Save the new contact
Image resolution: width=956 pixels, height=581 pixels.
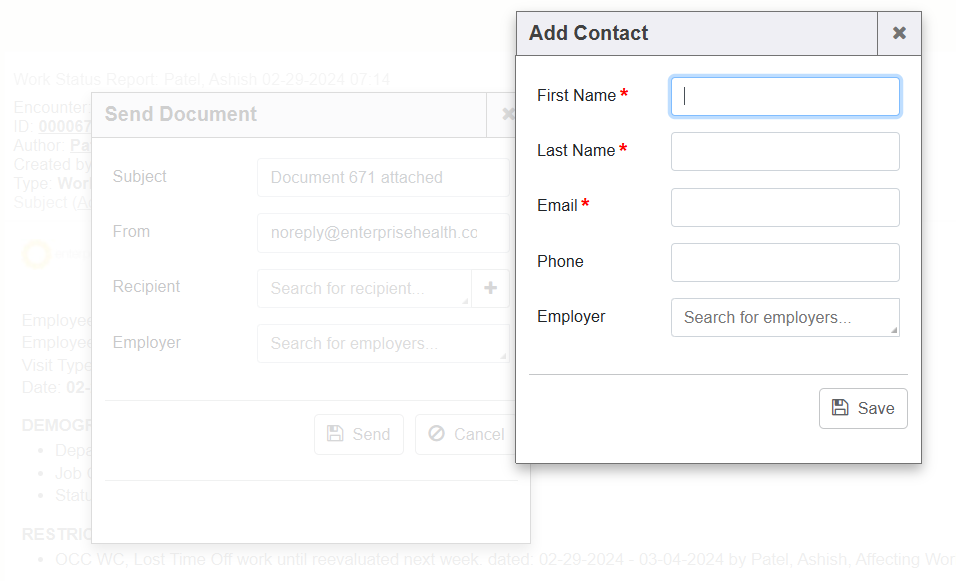tap(863, 408)
